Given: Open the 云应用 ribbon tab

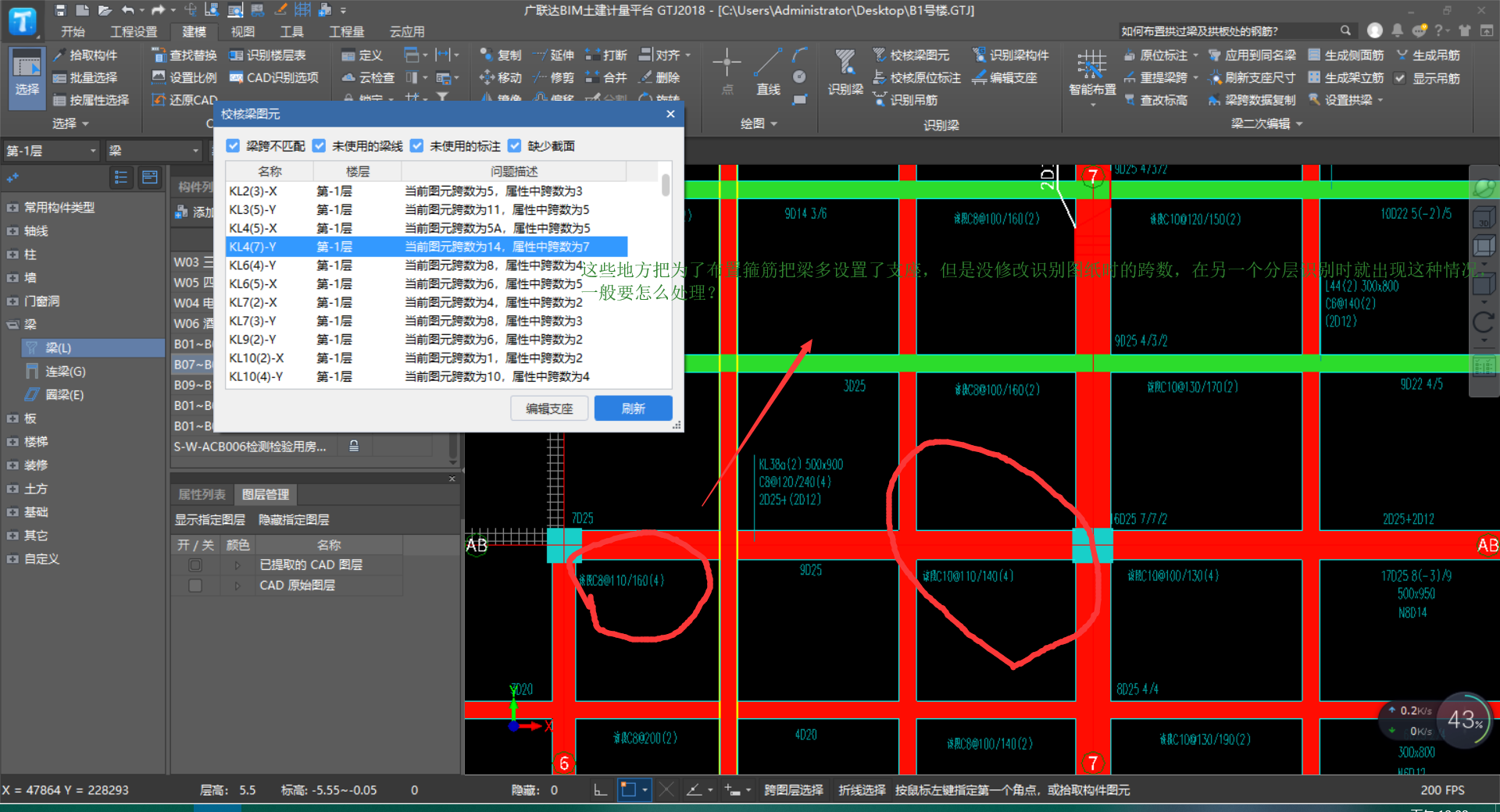Looking at the screenshot, I should coord(407,31).
